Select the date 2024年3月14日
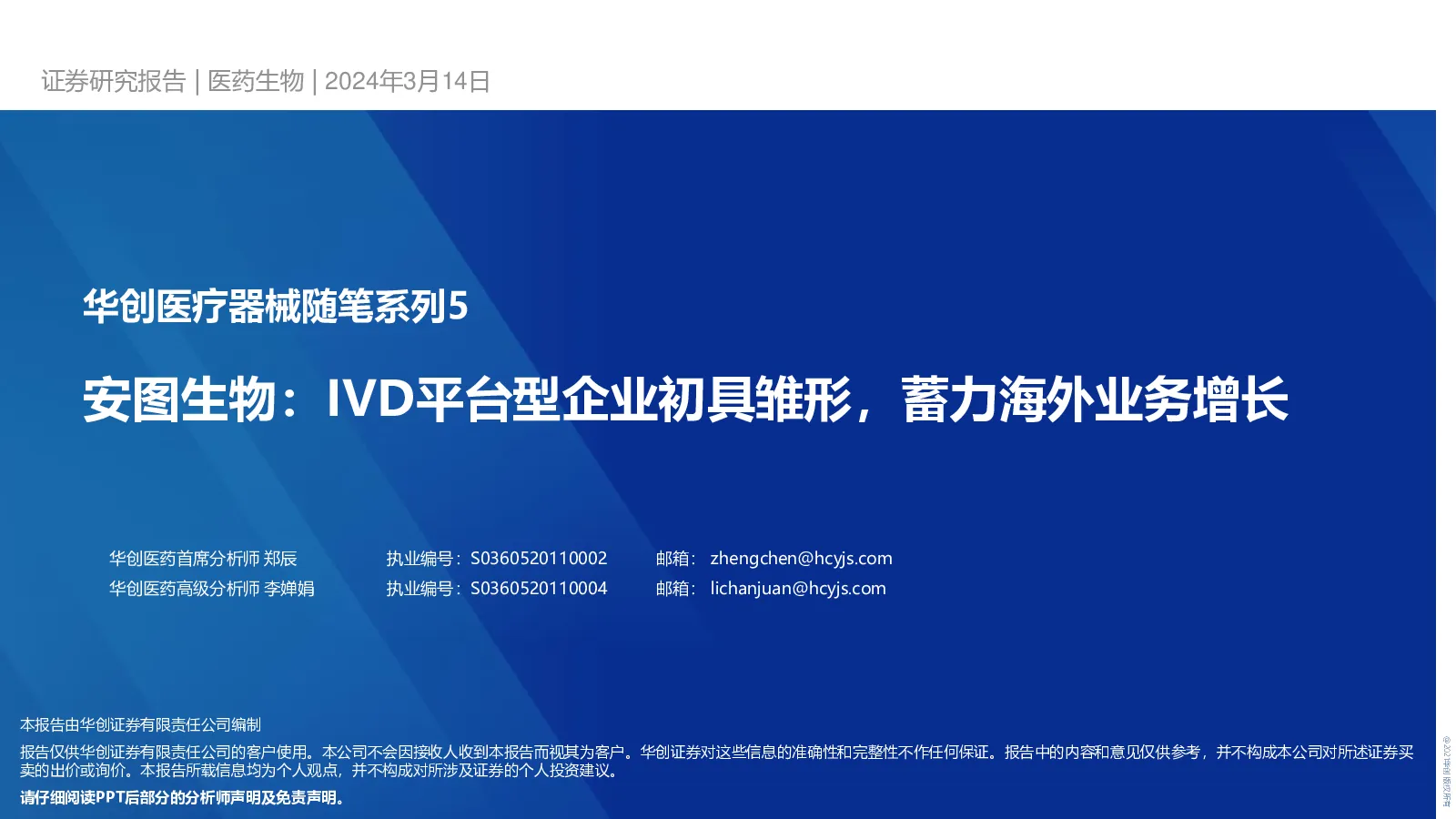This screenshot has width=1456, height=819. click(408, 81)
